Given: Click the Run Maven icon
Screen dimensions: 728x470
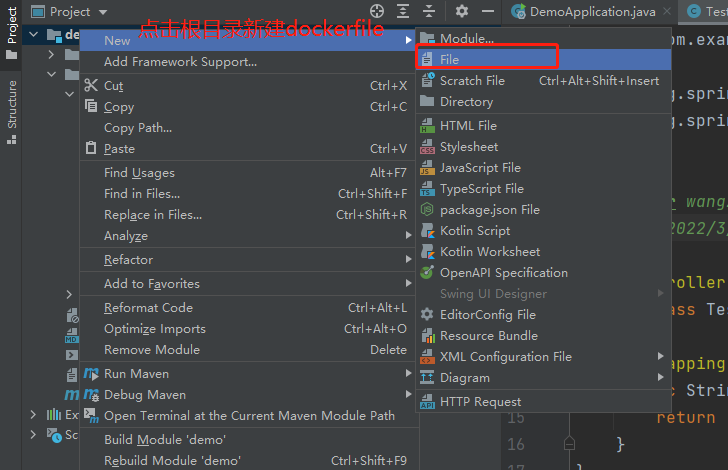Looking at the screenshot, I should pos(91,374).
